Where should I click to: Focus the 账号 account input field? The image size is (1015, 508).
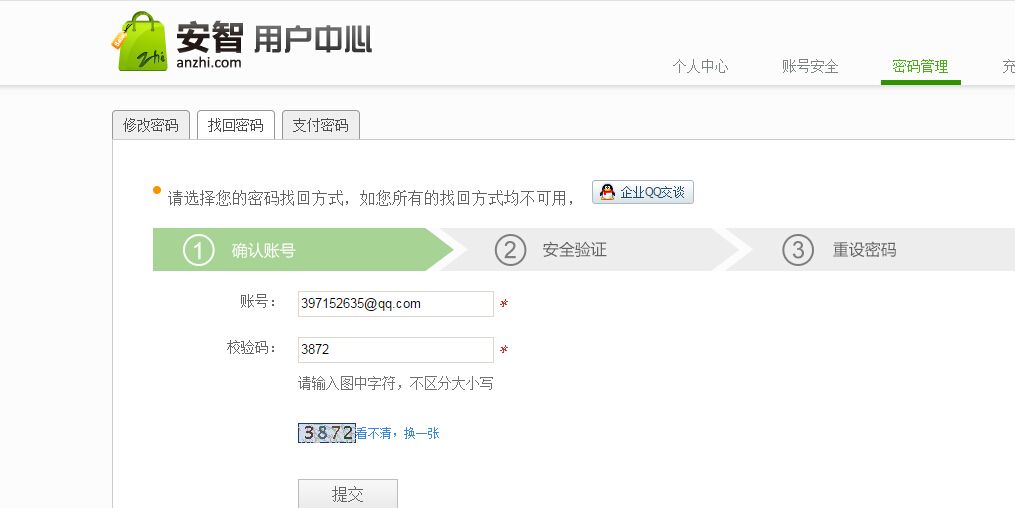tap(396, 304)
